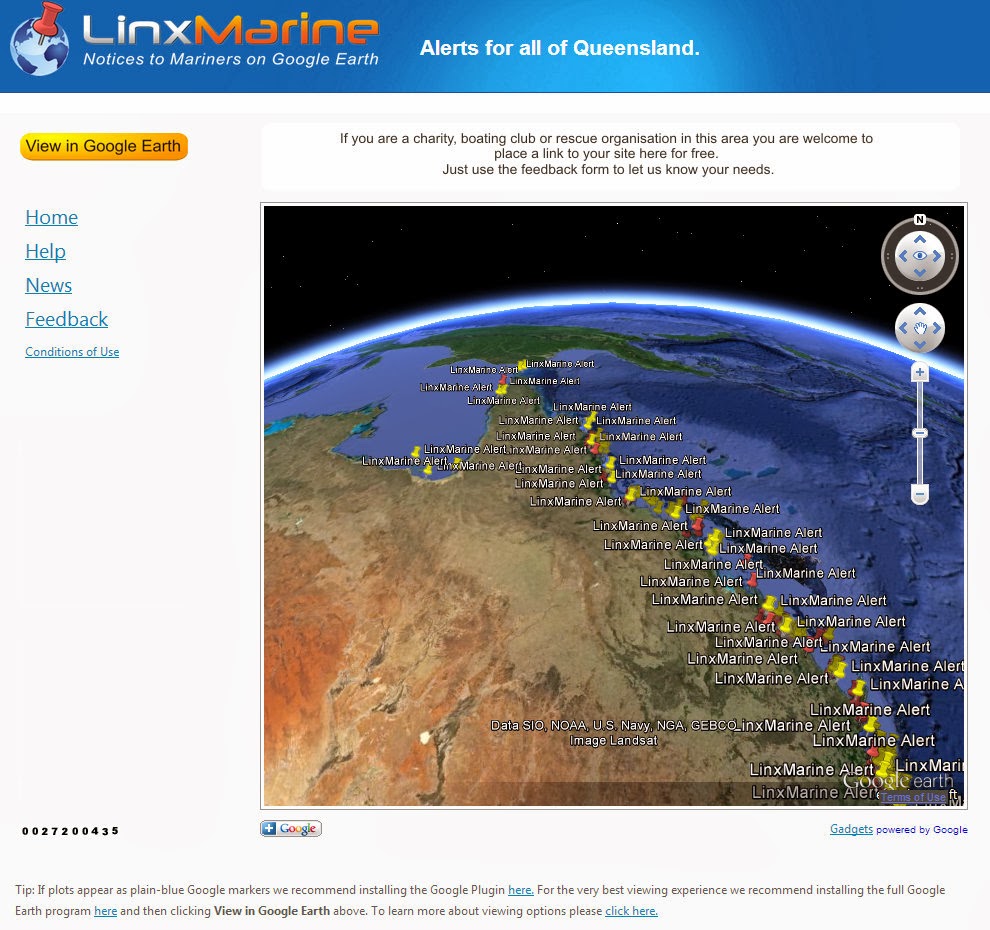990x930 pixels.
Task: Click the visitor counter 0027200435
Action: [x=70, y=831]
